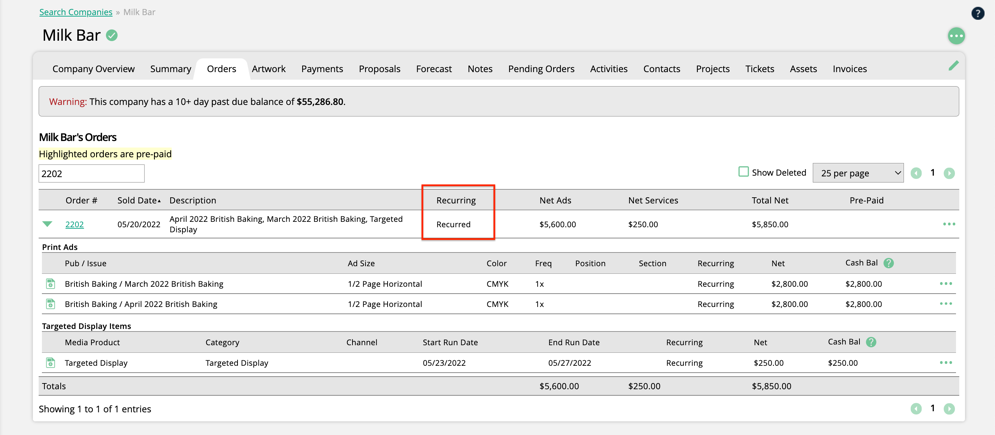The width and height of the screenshot is (995, 435).
Task: Open the Assets tab
Action: point(803,68)
